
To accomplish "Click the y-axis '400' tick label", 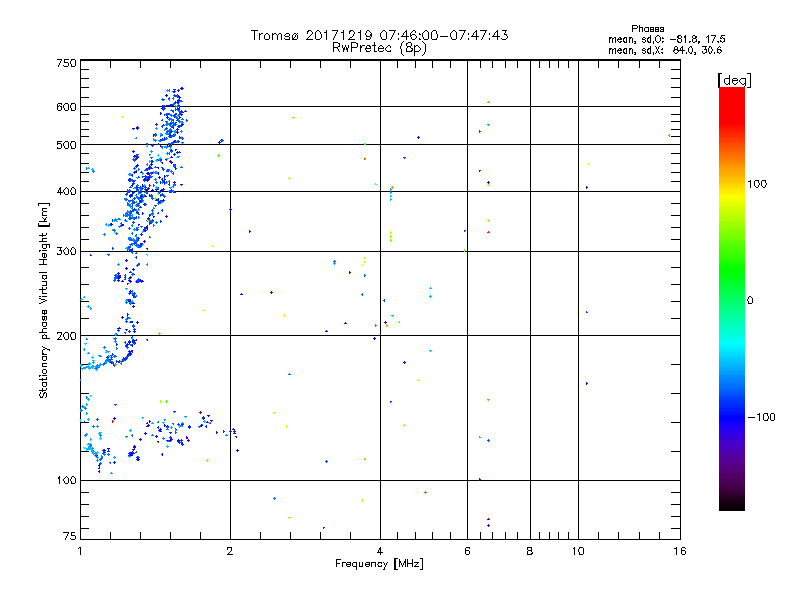I will (66, 192).
